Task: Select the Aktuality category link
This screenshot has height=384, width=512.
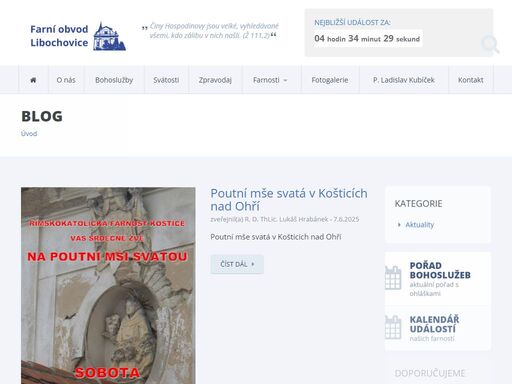Action: pyautogui.click(x=419, y=225)
